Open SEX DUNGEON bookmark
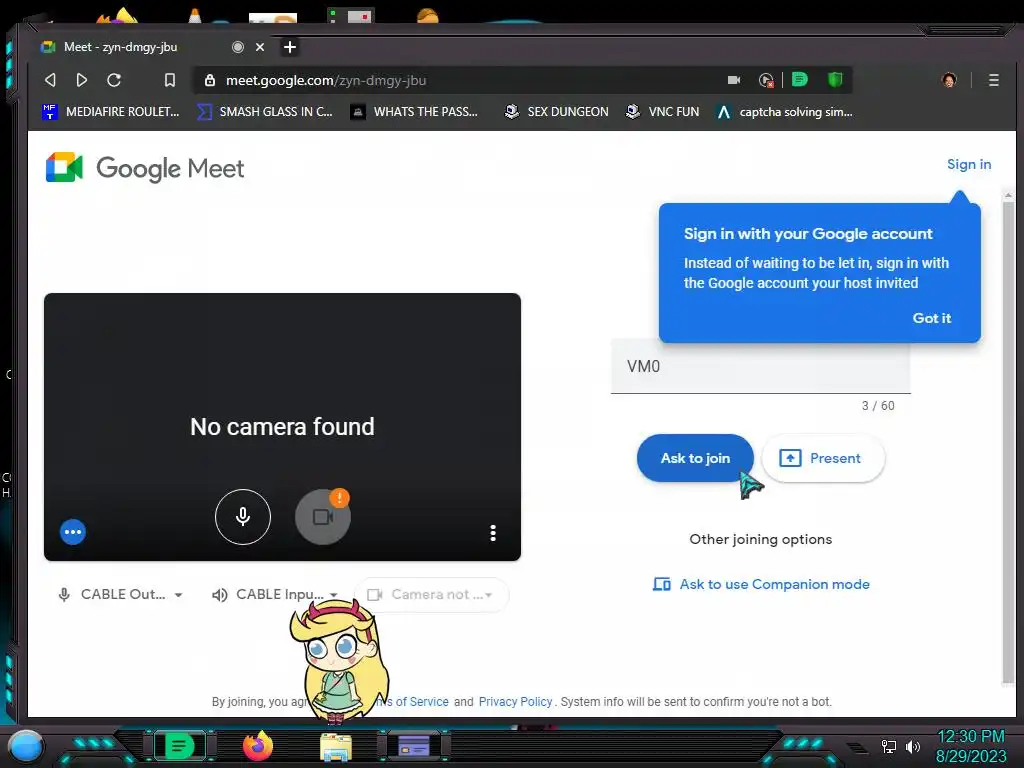The height and width of the screenshot is (768, 1024). coord(556,112)
